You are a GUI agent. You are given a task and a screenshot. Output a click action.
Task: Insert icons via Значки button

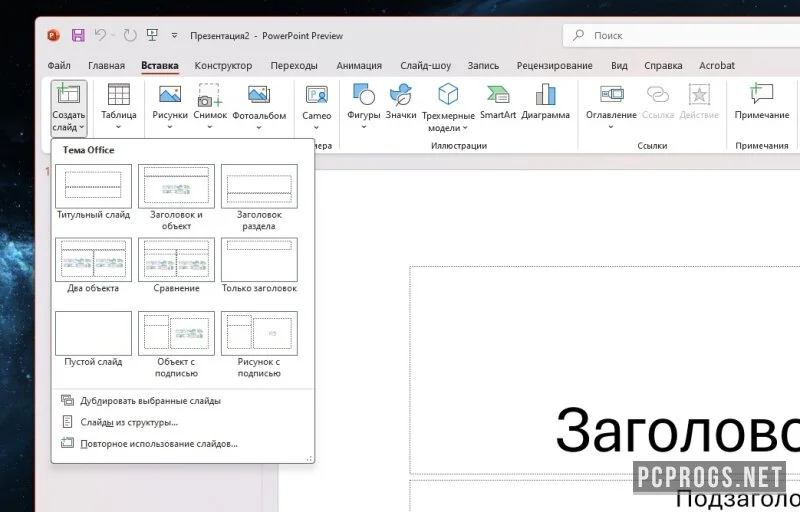click(401, 94)
